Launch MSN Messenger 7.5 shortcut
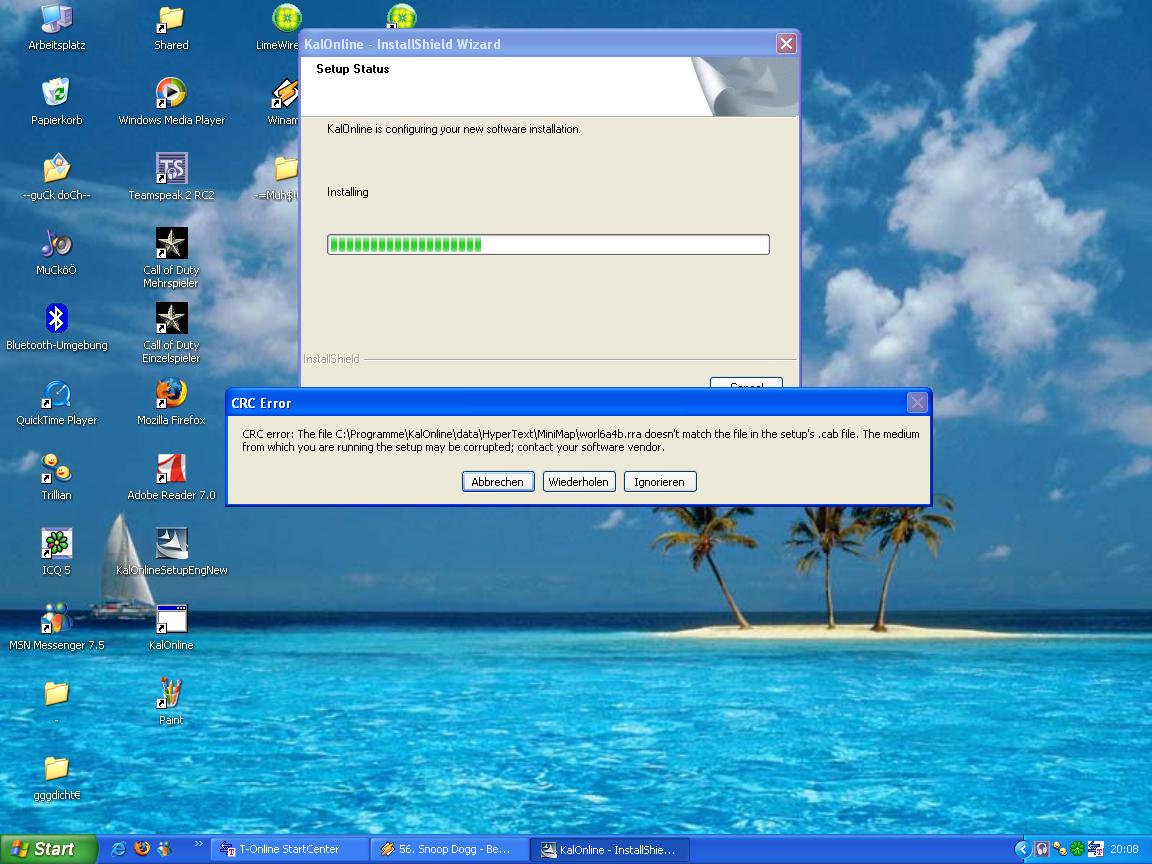 click(x=57, y=627)
